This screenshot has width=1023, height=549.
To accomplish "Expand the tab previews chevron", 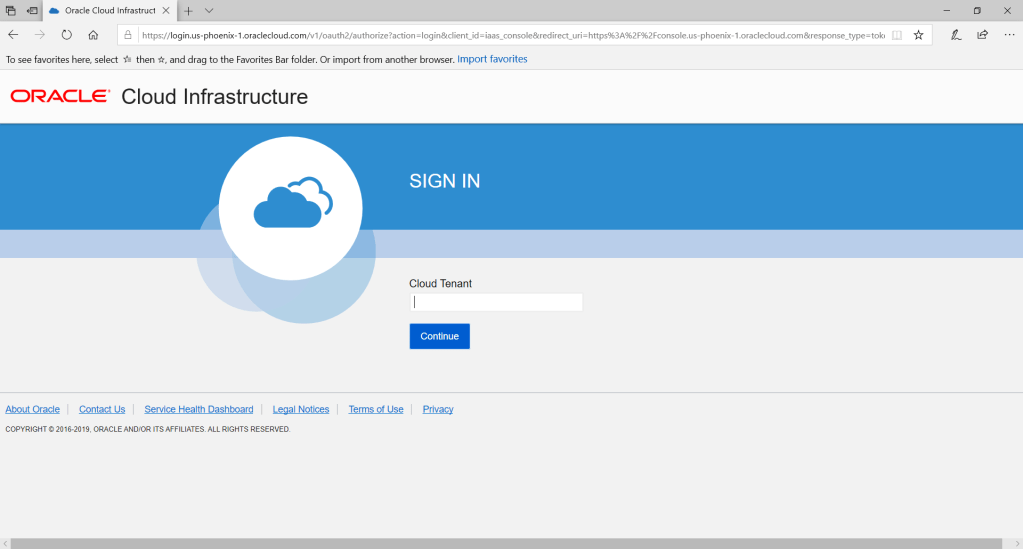I will [209, 10].
